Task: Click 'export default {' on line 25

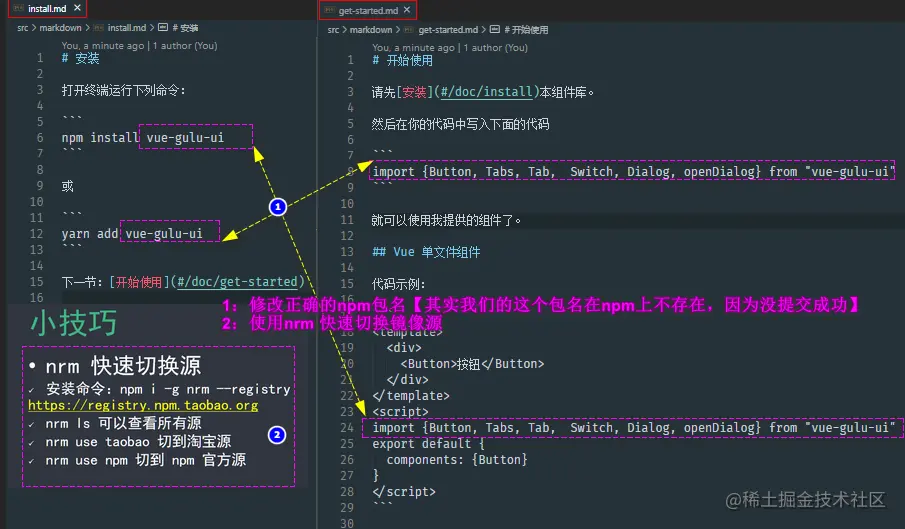Action: click(428, 444)
